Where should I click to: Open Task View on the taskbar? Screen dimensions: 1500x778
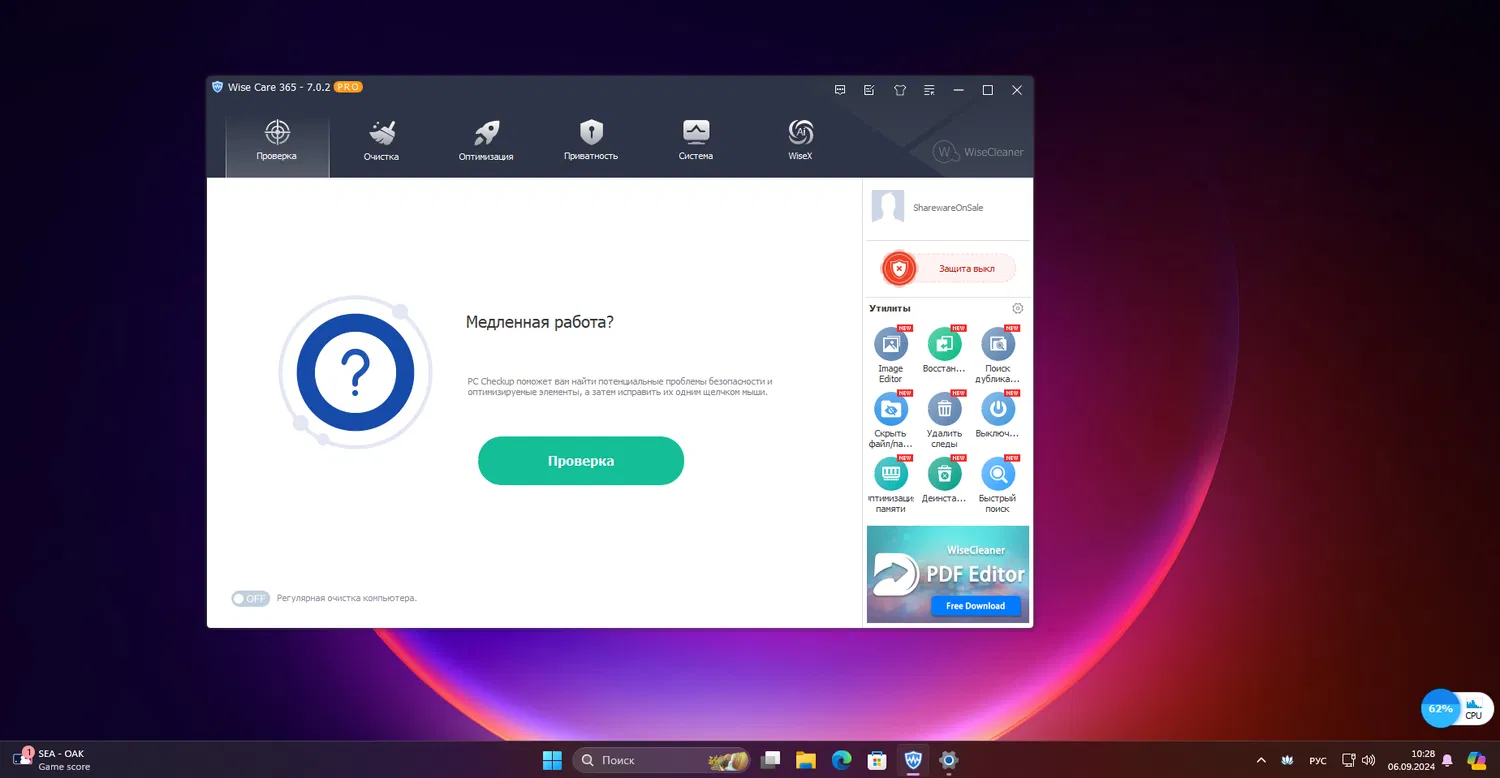pyautogui.click(x=770, y=760)
